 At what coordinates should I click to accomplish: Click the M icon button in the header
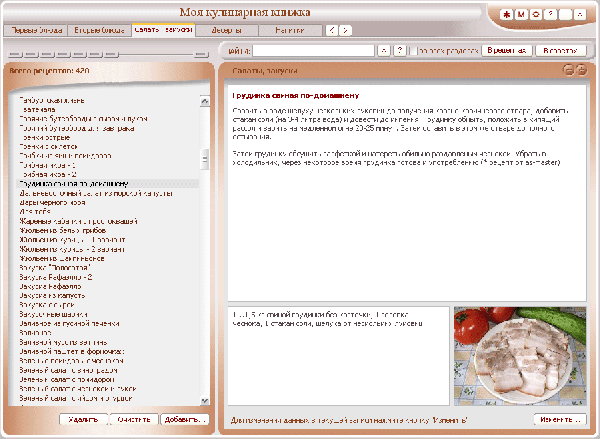pyautogui.click(x=521, y=15)
